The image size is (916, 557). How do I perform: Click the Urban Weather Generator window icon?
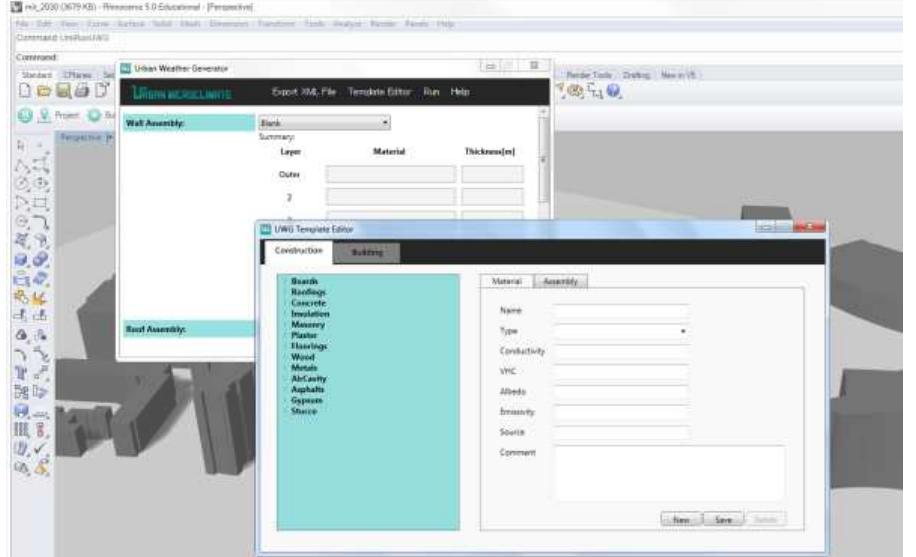click(x=126, y=68)
